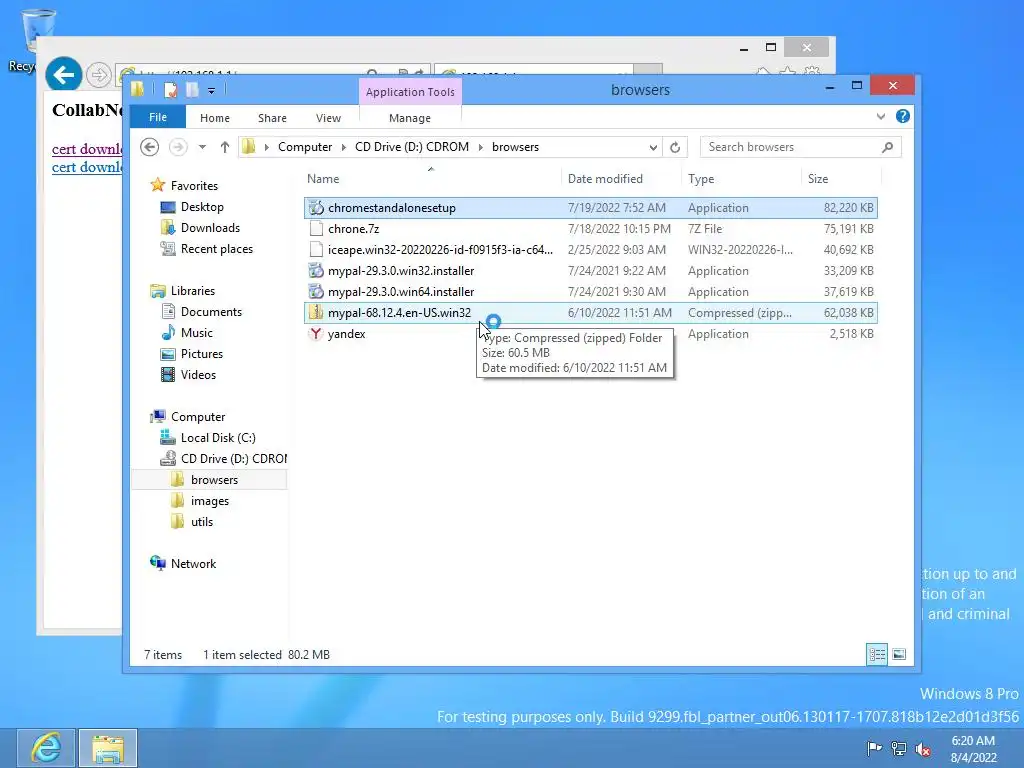The width and height of the screenshot is (1024, 768).
Task: Open Local Disk (C:)
Action: [218, 438]
